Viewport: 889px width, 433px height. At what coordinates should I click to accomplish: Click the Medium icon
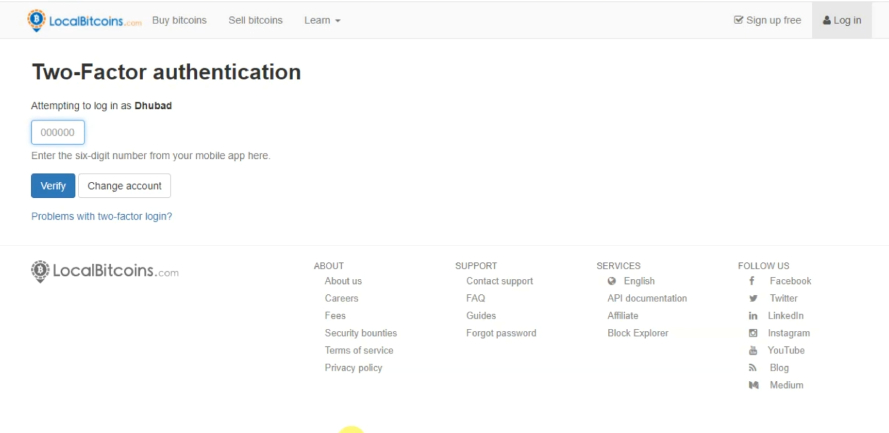pos(753,385)
